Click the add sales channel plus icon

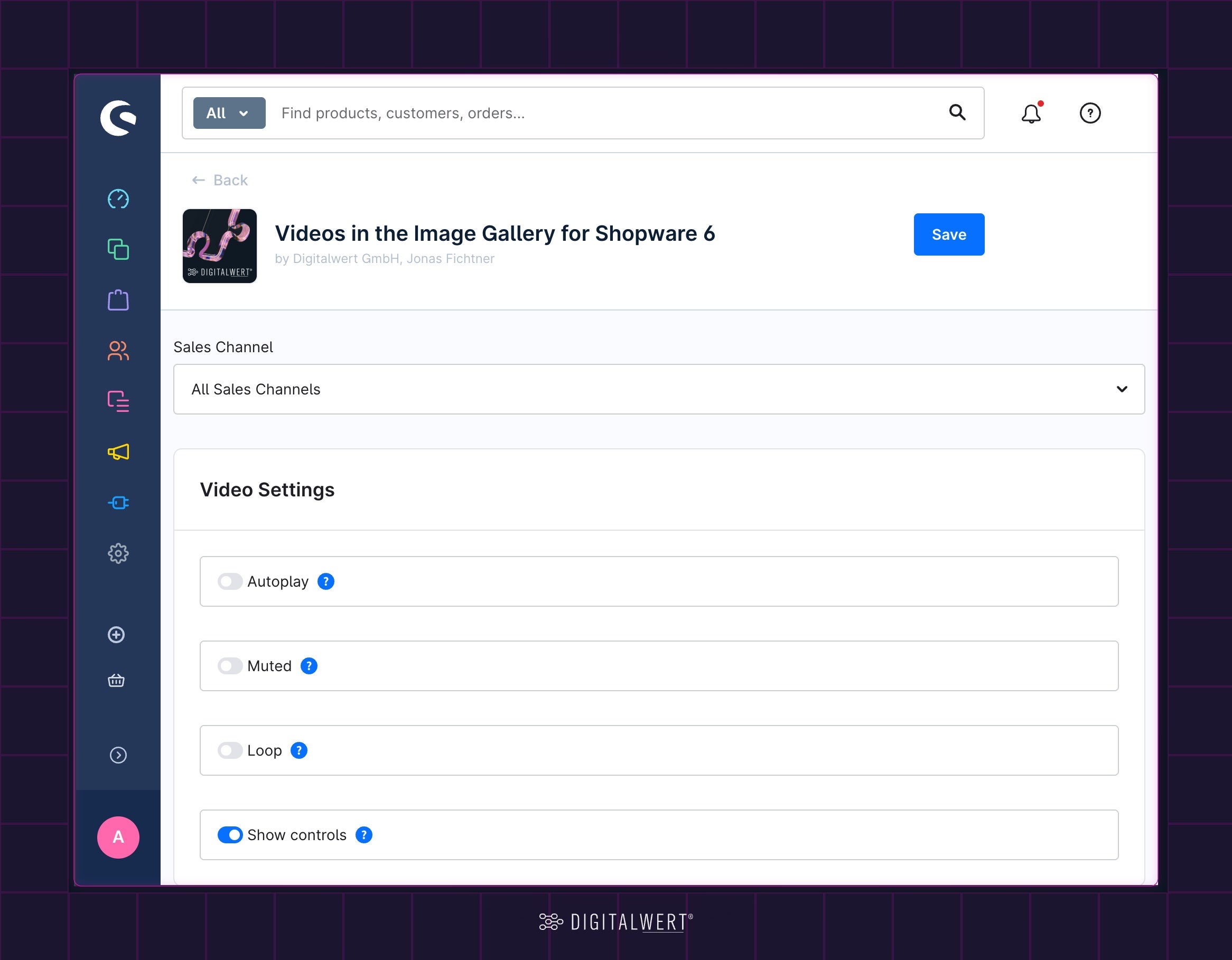(116, 635)
